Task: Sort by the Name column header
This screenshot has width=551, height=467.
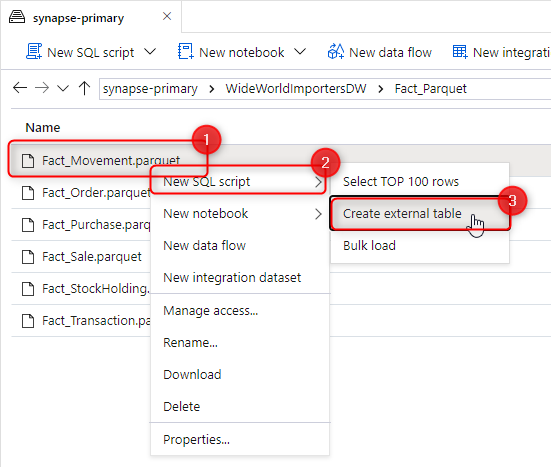Action: click(x=43, y=128)
